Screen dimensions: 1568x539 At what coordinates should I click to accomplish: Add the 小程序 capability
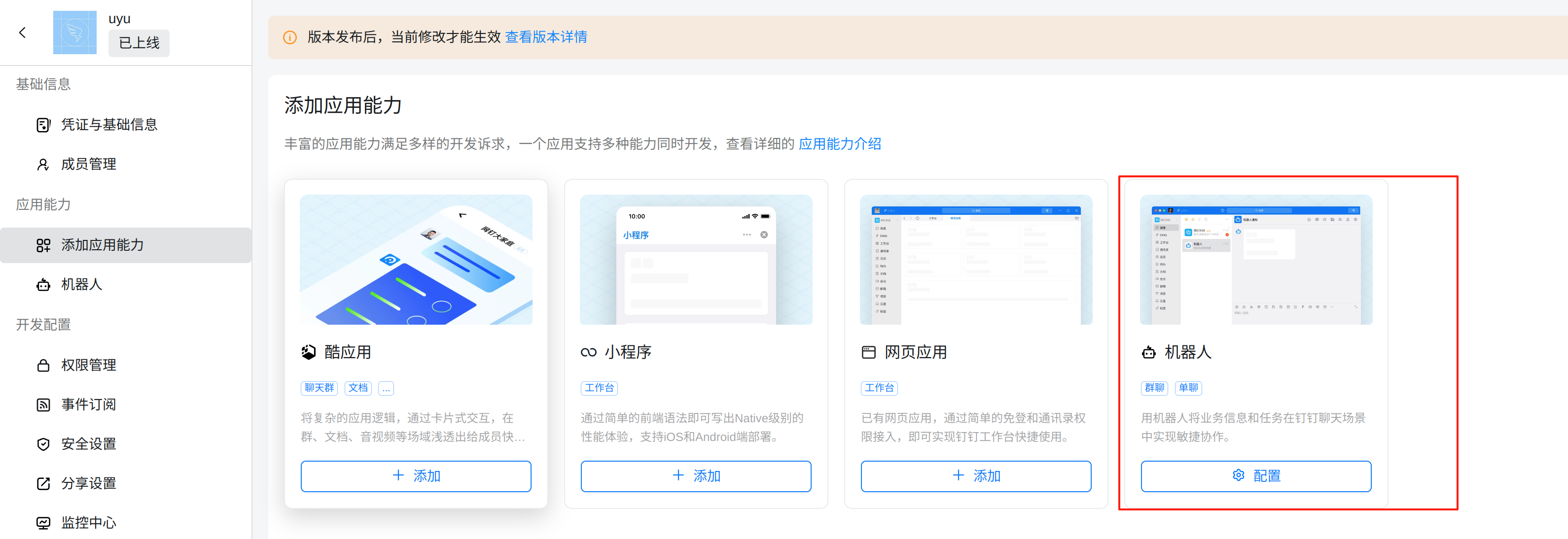click(696, 476)
